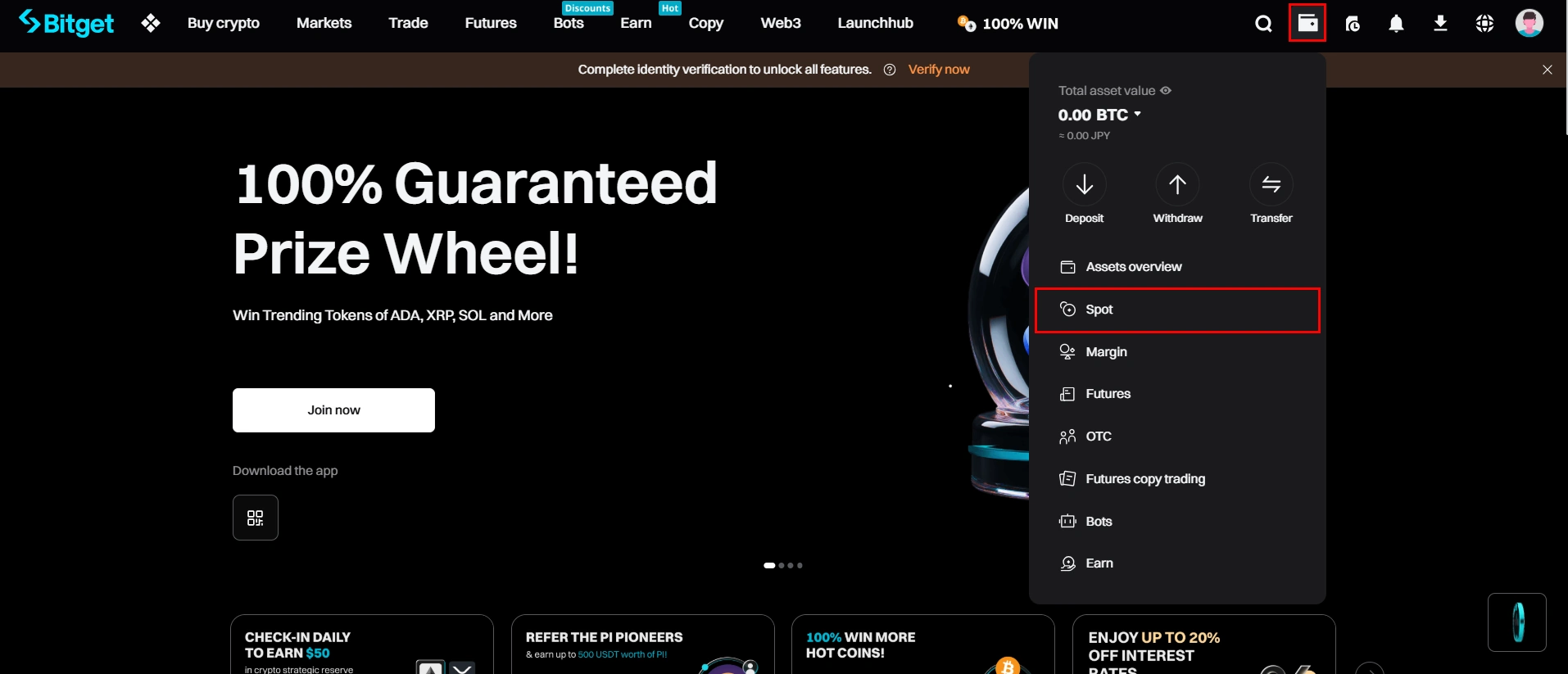Open the QR code download button
Screen dimensions: 1568x674
click(x=256, y=518)
